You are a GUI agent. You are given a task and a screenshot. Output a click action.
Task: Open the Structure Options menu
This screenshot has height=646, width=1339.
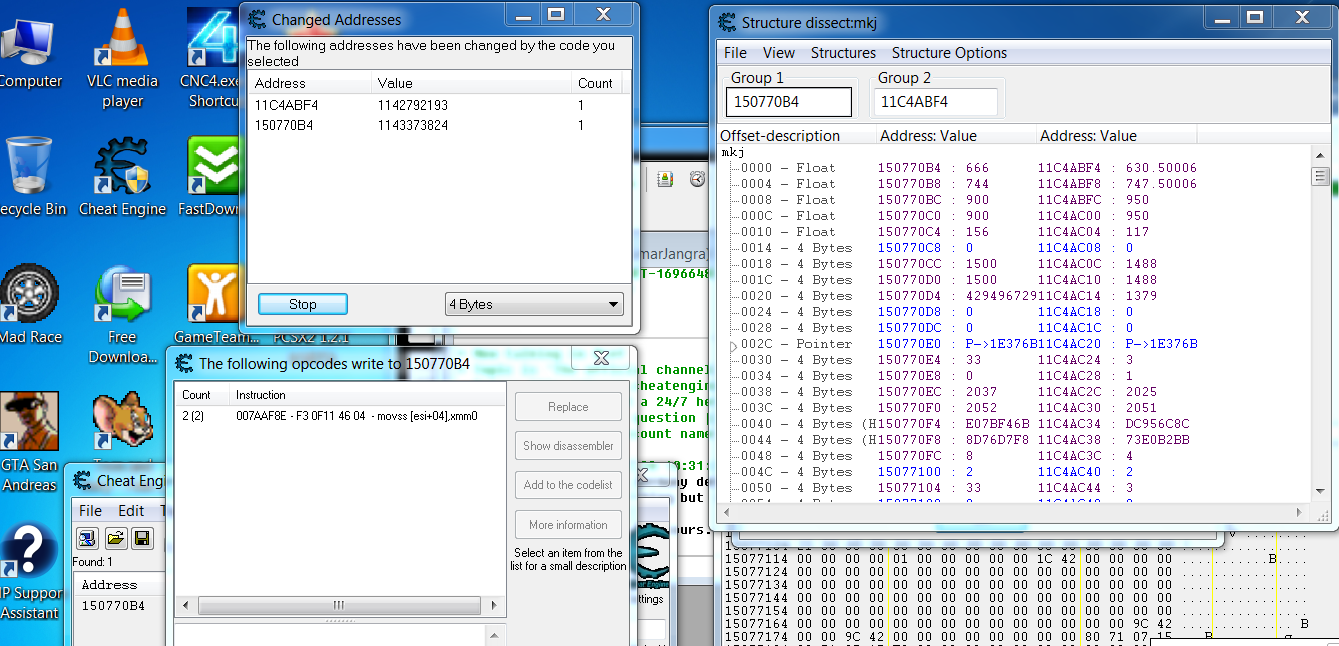click(949, 53)
